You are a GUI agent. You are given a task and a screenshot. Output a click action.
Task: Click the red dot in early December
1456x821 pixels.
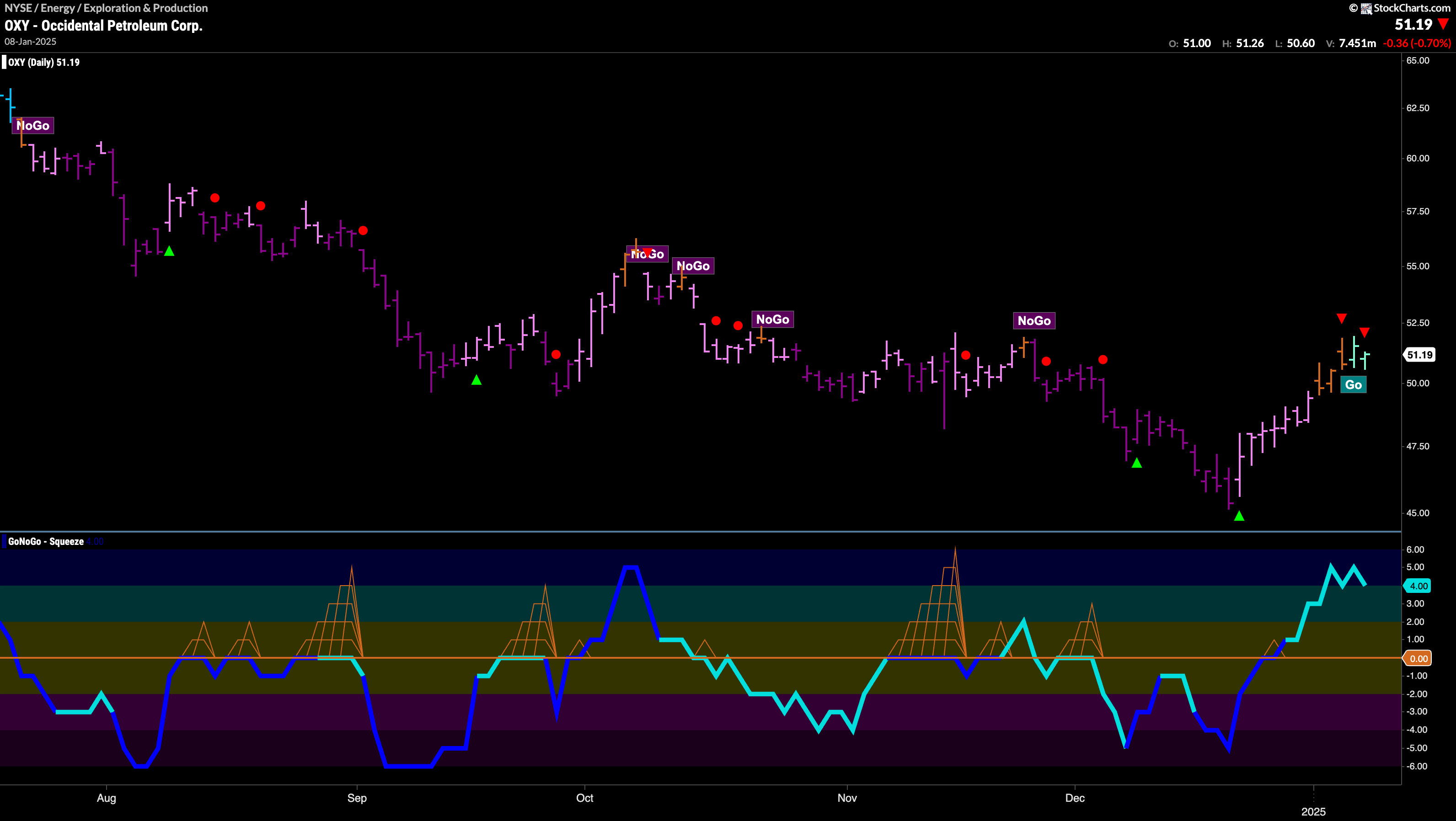point(1103,359)
